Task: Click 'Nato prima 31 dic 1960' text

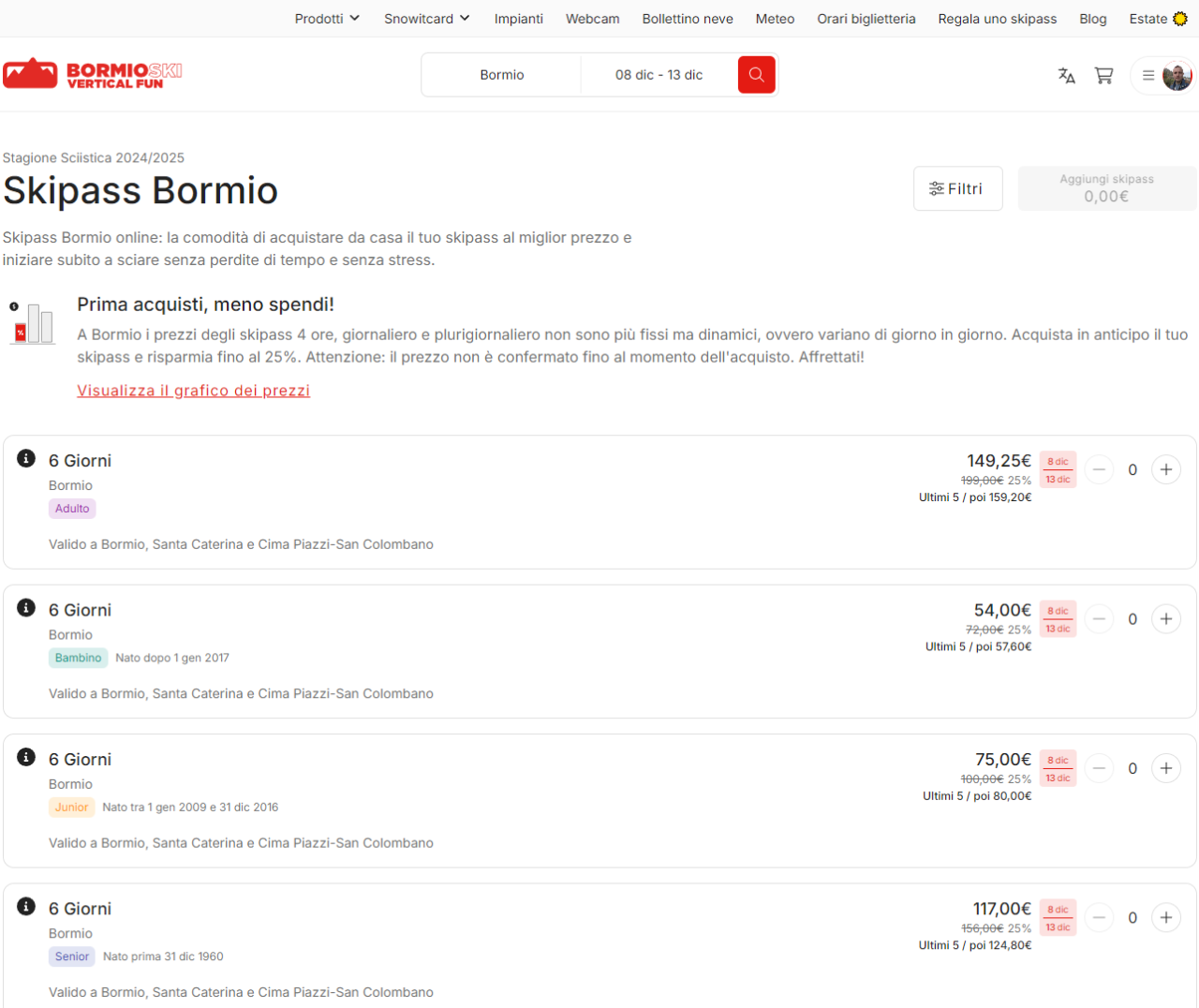Action: [163, 956]
